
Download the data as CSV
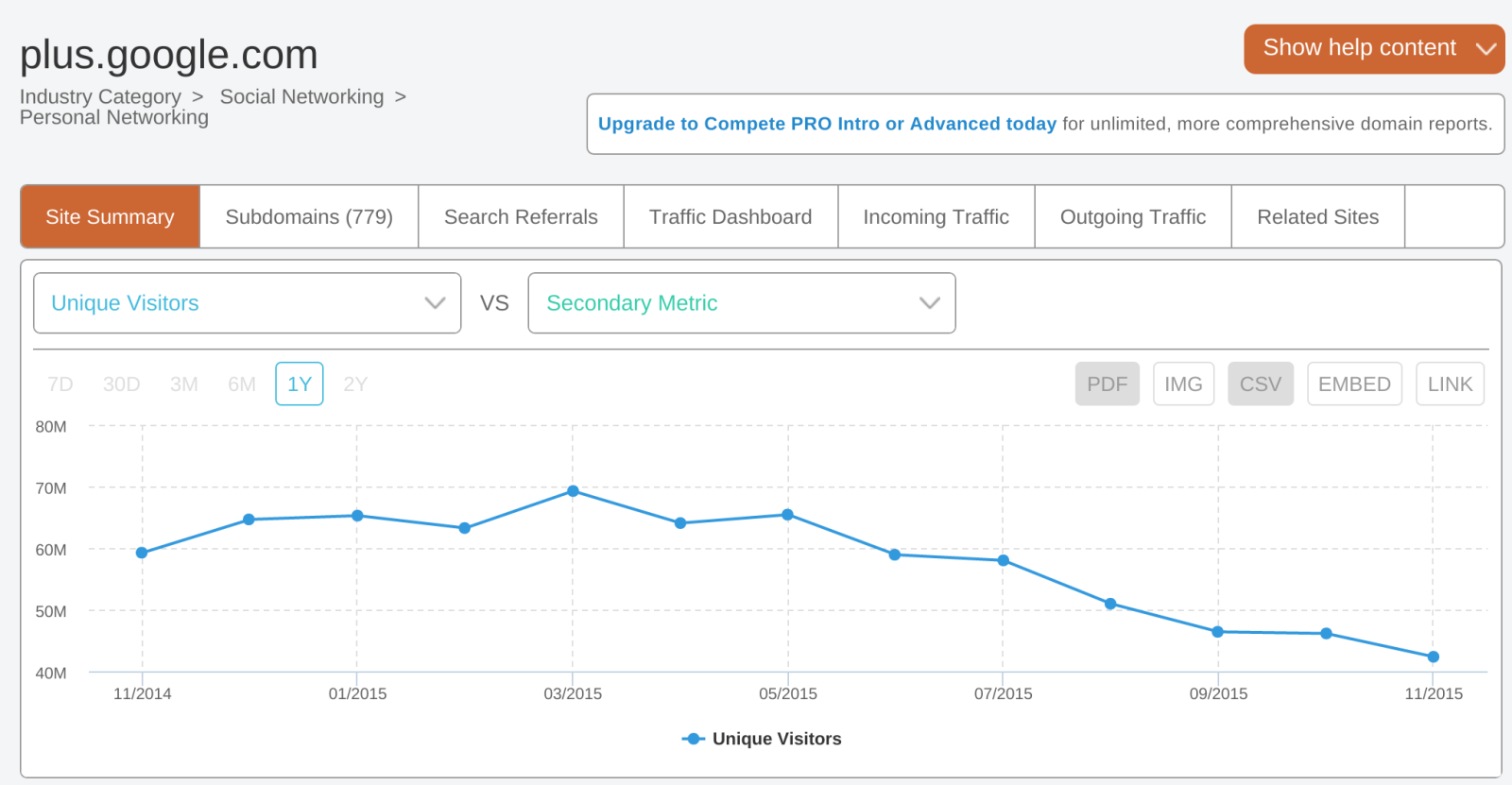pyautogui.click(x=1261, y=384)
